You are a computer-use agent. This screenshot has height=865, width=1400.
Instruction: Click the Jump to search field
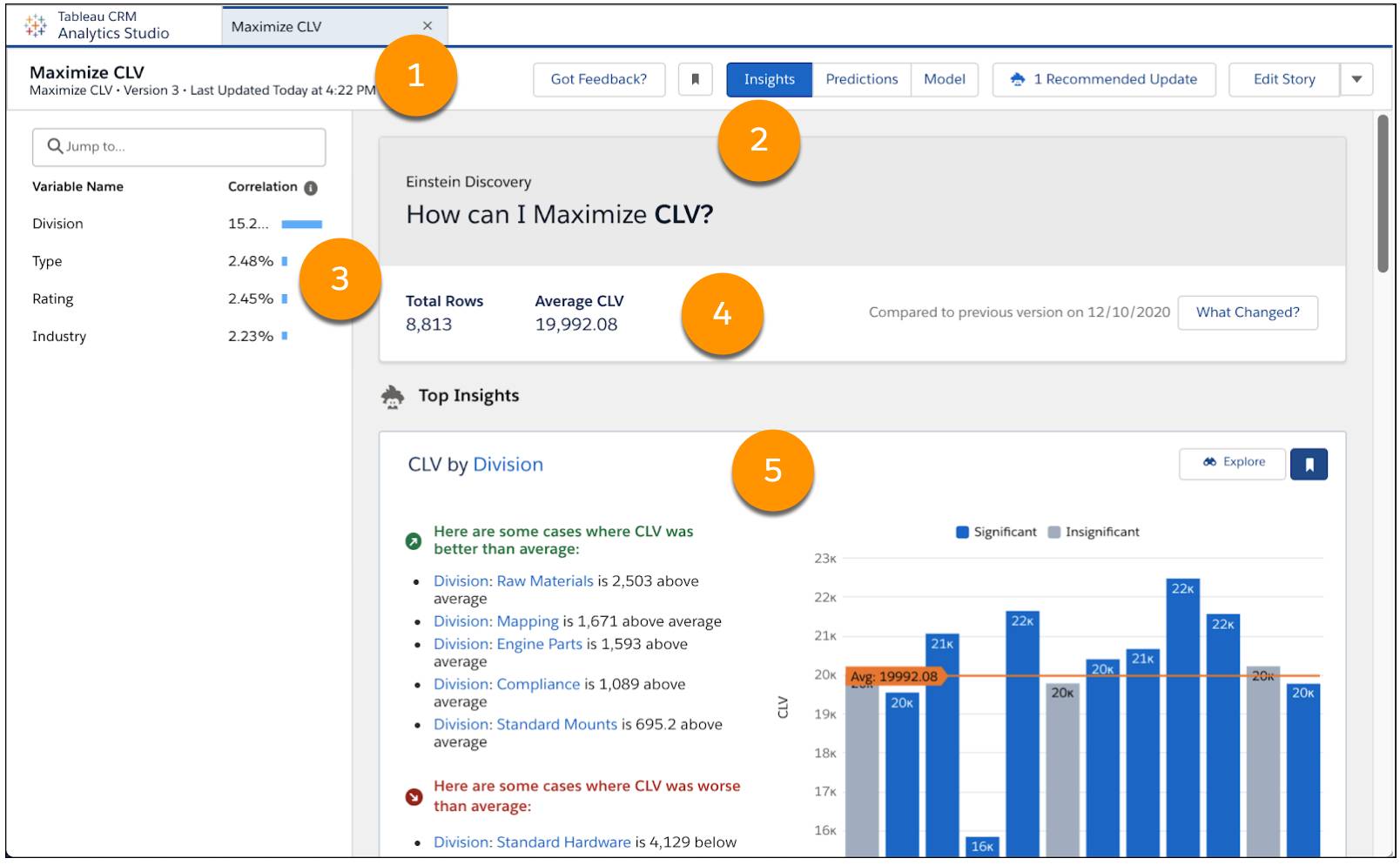click(179, 147)
